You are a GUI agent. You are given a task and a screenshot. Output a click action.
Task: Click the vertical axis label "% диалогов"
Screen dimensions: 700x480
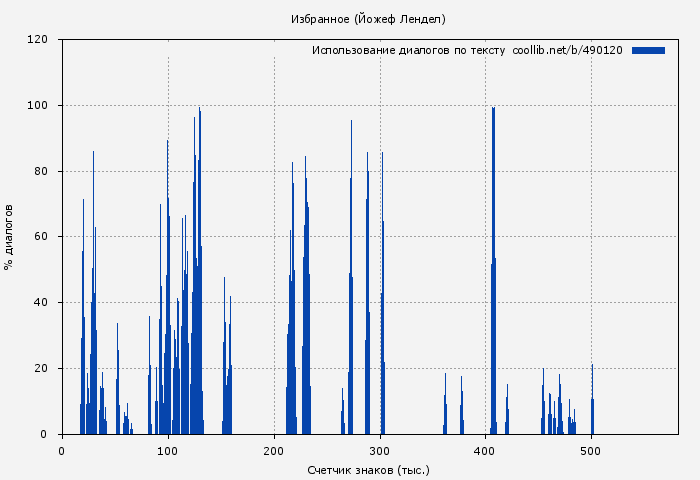click(9, 237)
